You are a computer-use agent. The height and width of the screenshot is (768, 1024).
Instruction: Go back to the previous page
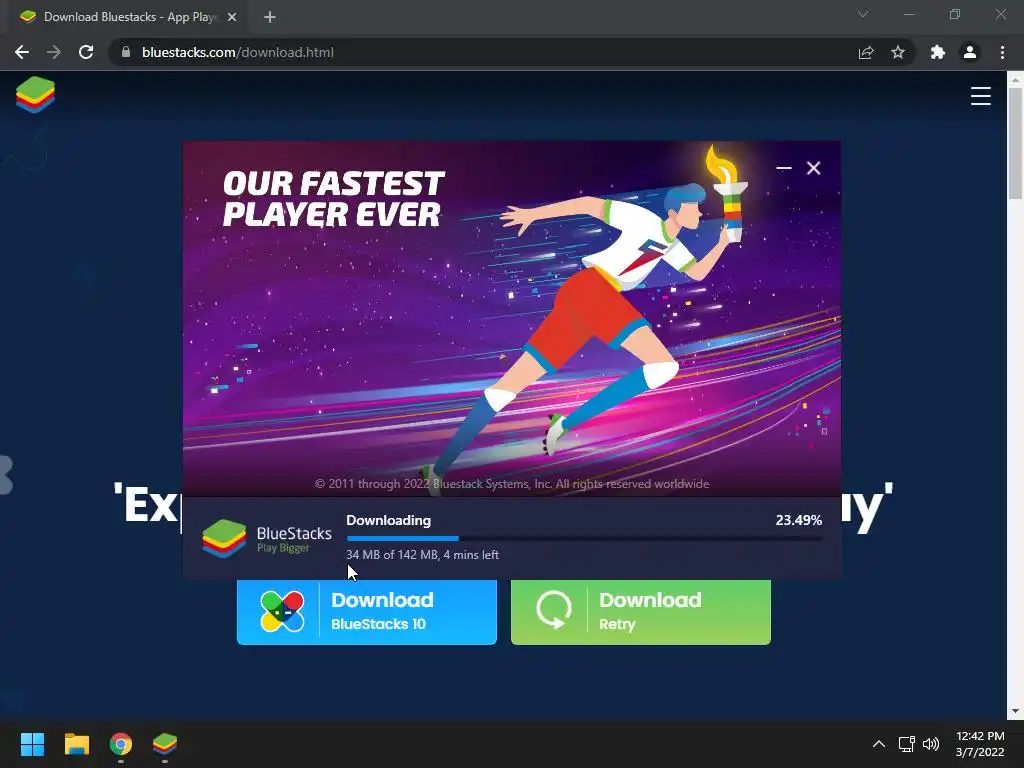pyautogui.click(x=22, y=52)
